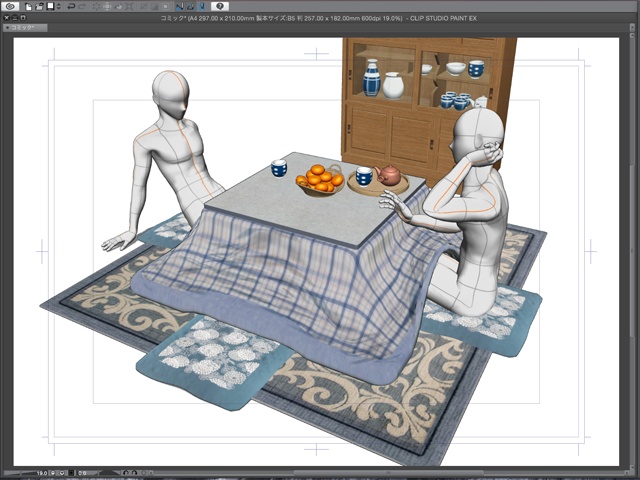Viewport: 640px width, 480px height.
Task: Open a file with folder icon
Action: point(39,7)
